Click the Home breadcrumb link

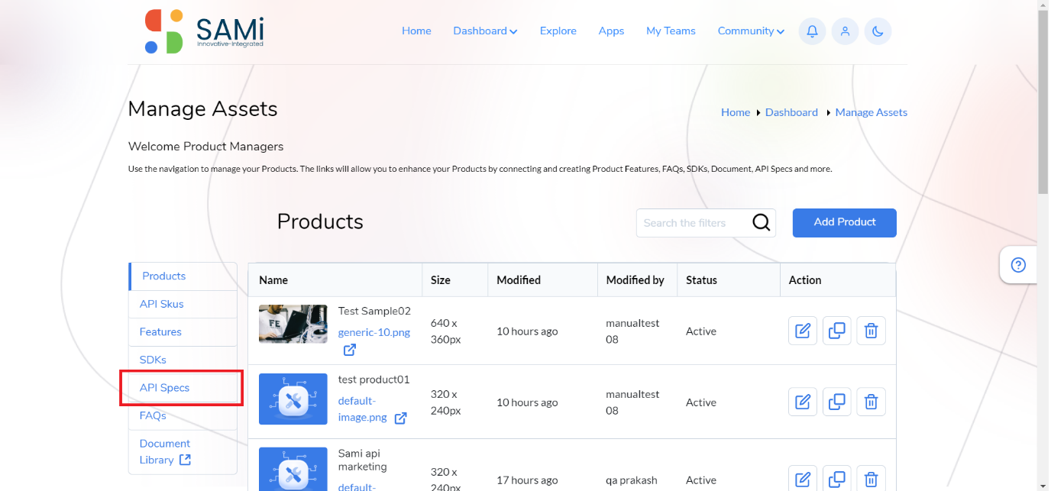pos(735,113)
